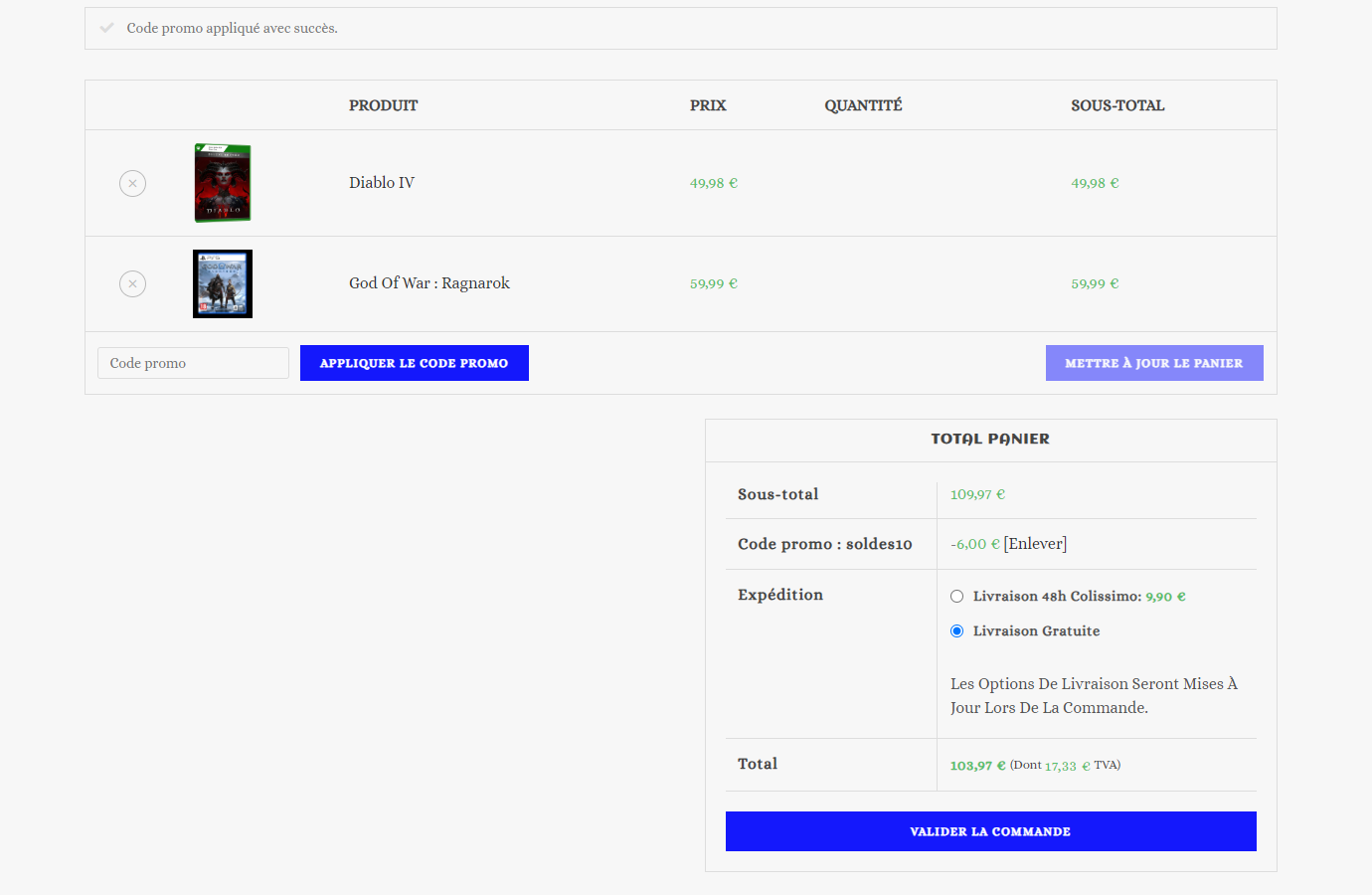Click the Quantité column header
The image size is (1372, 895).
click(863, 105)
